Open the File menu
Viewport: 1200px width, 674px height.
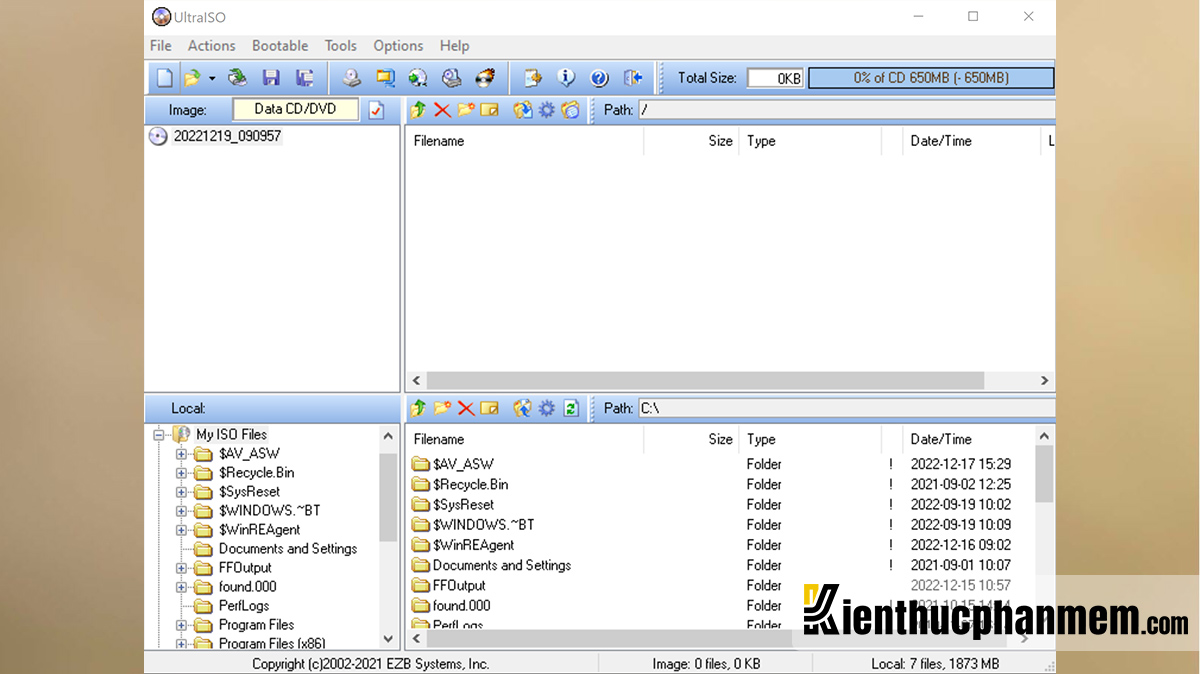160,46
